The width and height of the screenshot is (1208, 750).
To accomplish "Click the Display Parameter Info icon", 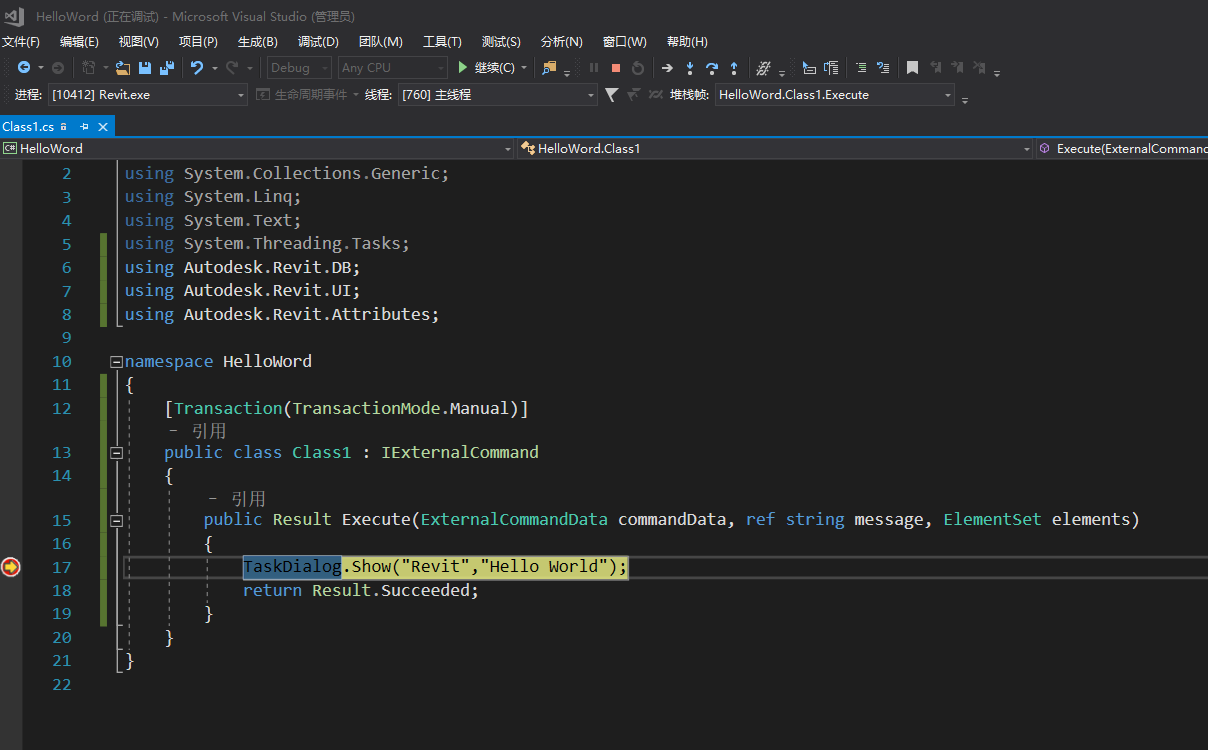I will pos(831,68).
